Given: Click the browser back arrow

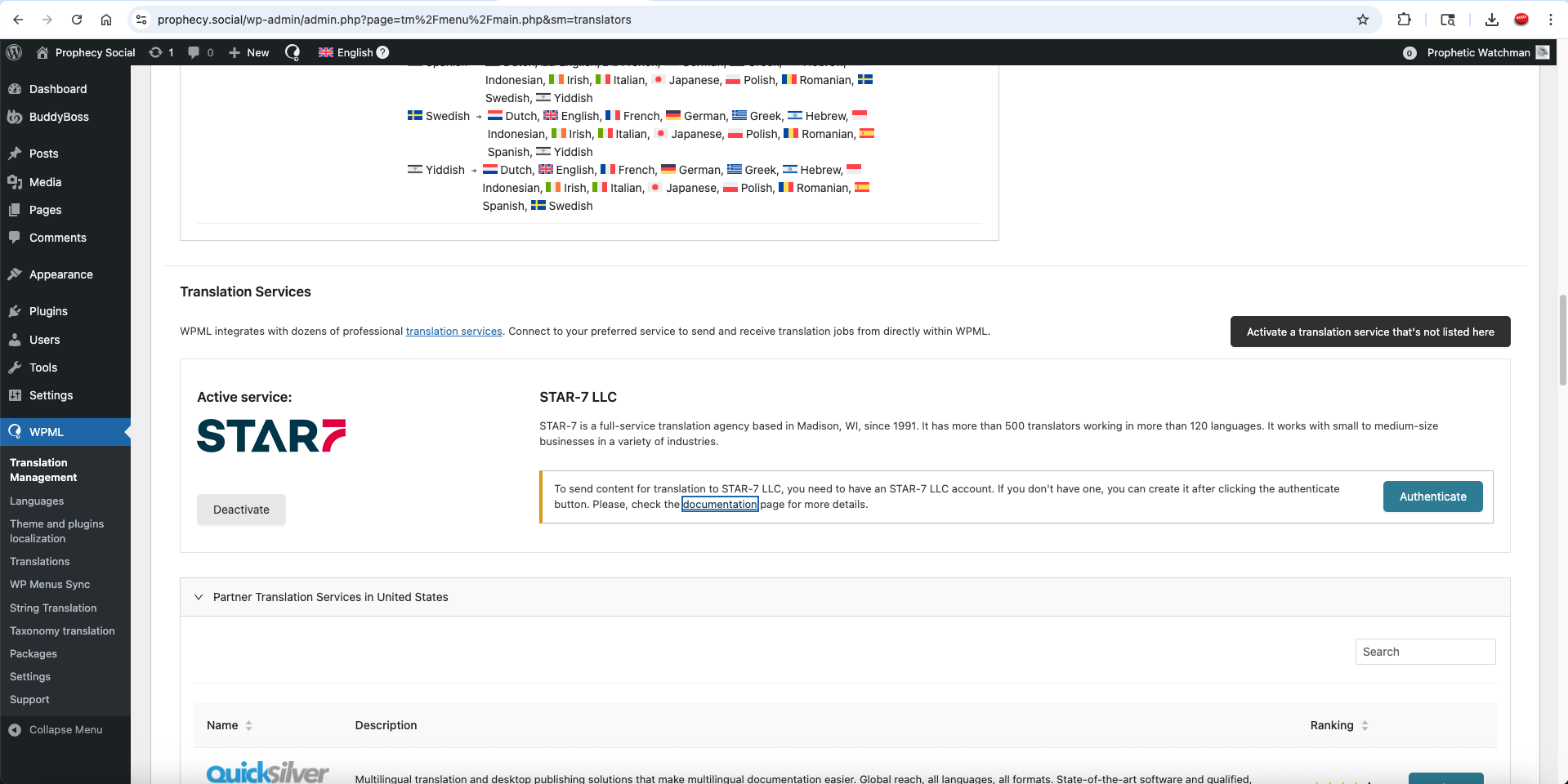Looking at the screenshot, I should coord(18,20).
